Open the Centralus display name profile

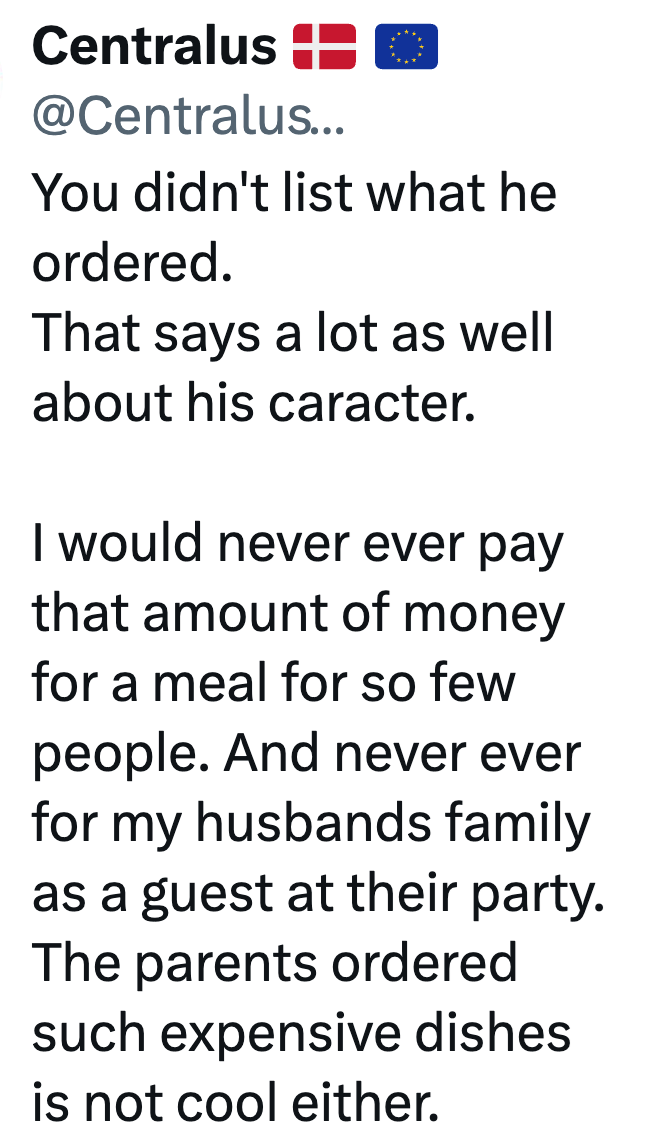pos(154,46)
